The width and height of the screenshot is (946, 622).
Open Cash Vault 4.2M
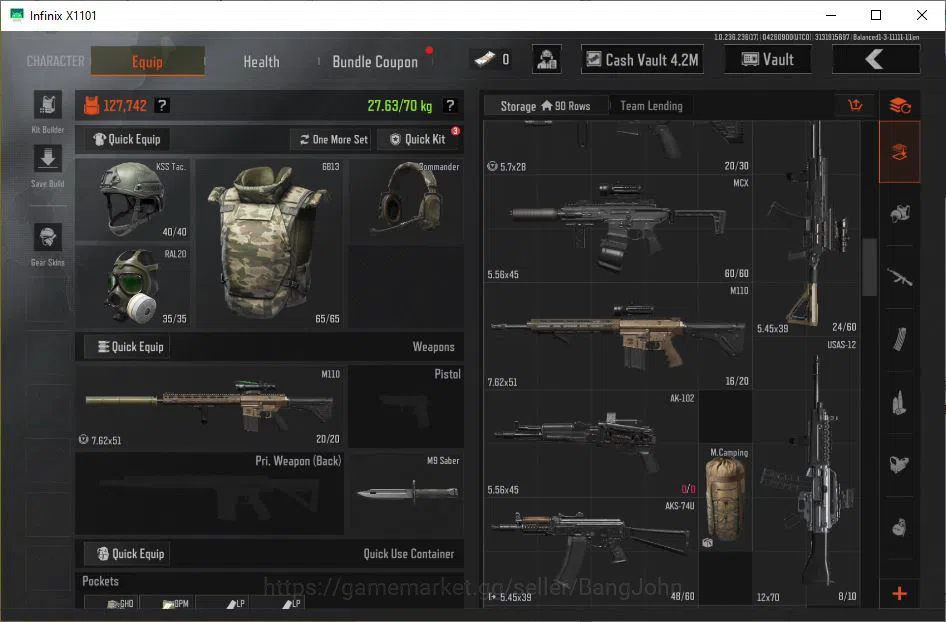click(643, 60)
